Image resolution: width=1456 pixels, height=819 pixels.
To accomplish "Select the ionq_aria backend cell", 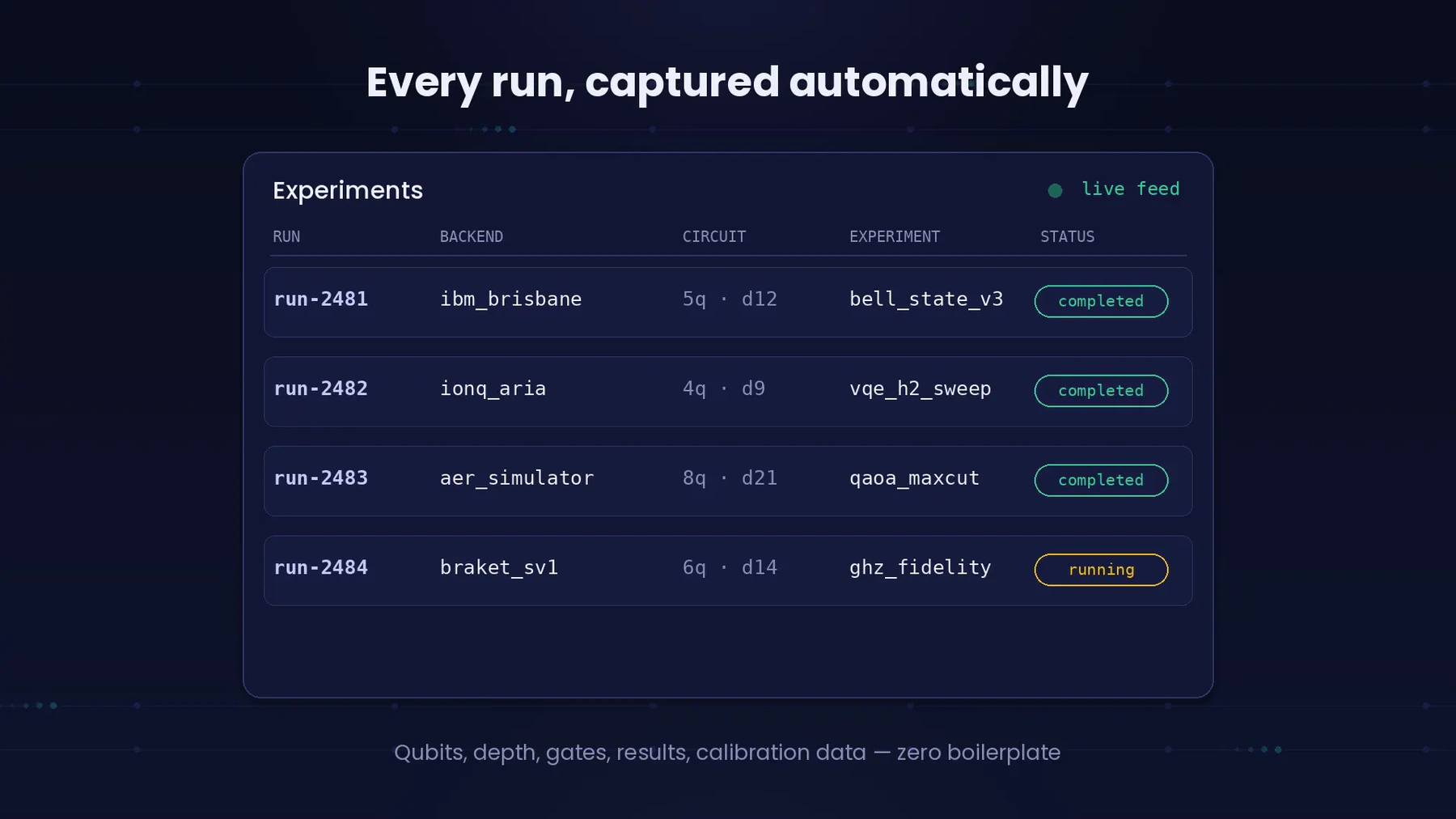I will tap(493, 389).
